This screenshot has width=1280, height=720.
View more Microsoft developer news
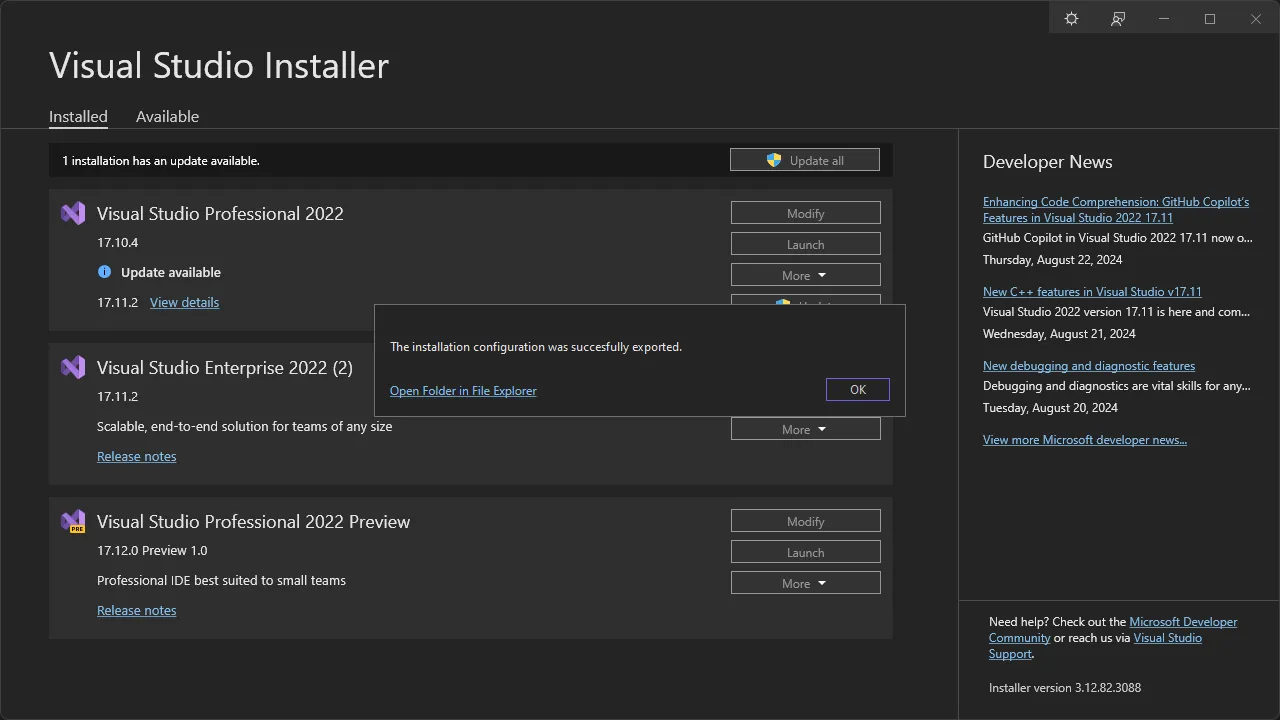coord(1085,439)
